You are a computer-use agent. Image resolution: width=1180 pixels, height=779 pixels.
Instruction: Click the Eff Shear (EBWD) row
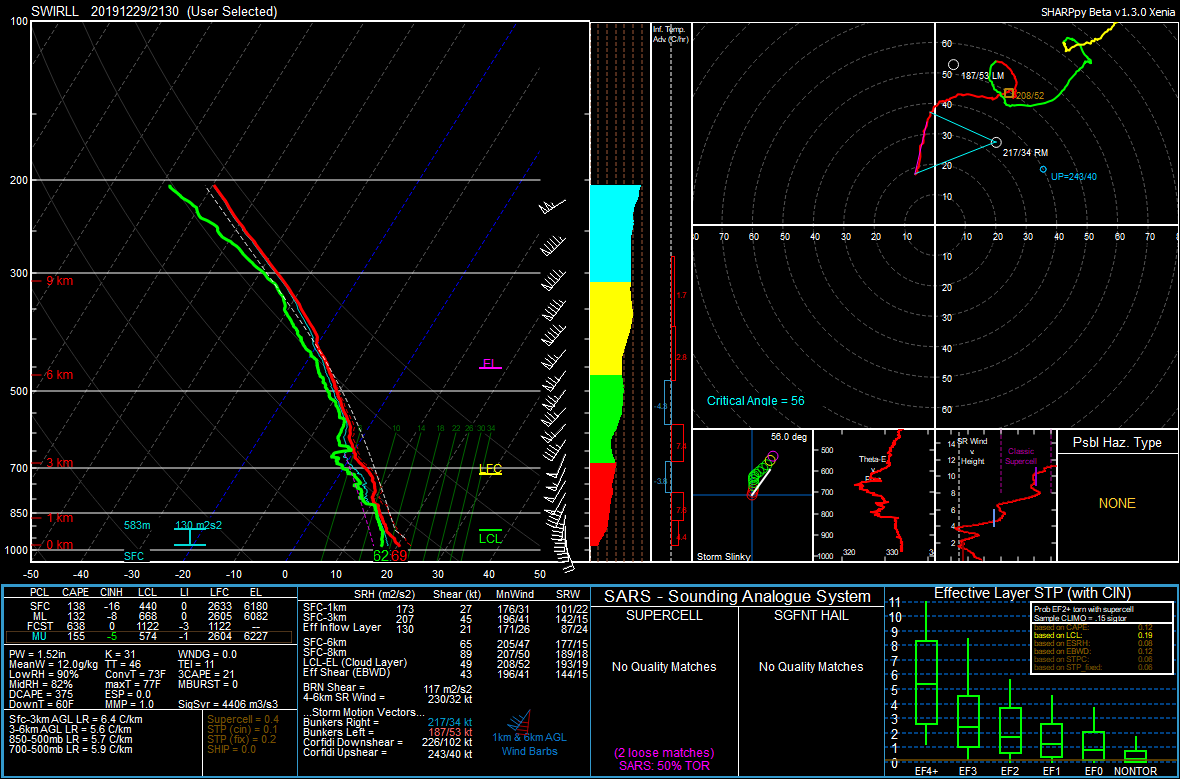coord(446,674)
